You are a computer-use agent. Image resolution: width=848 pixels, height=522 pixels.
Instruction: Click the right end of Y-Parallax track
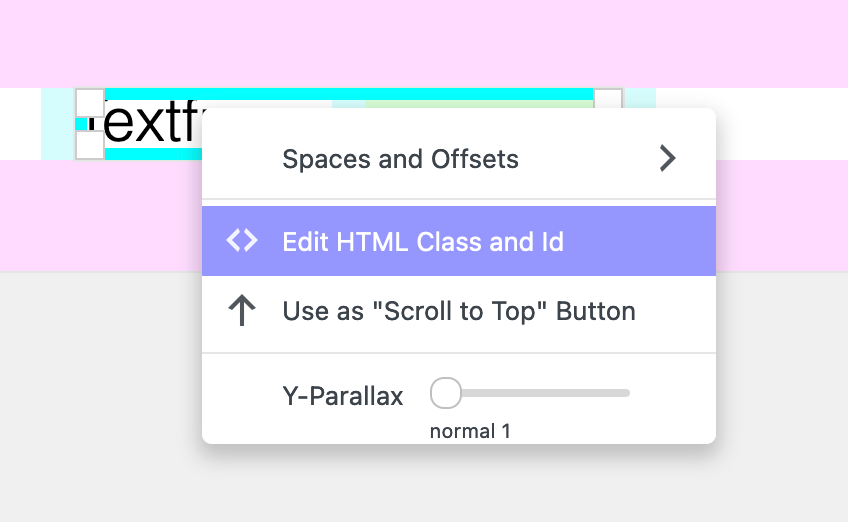[x=626, y=393]
